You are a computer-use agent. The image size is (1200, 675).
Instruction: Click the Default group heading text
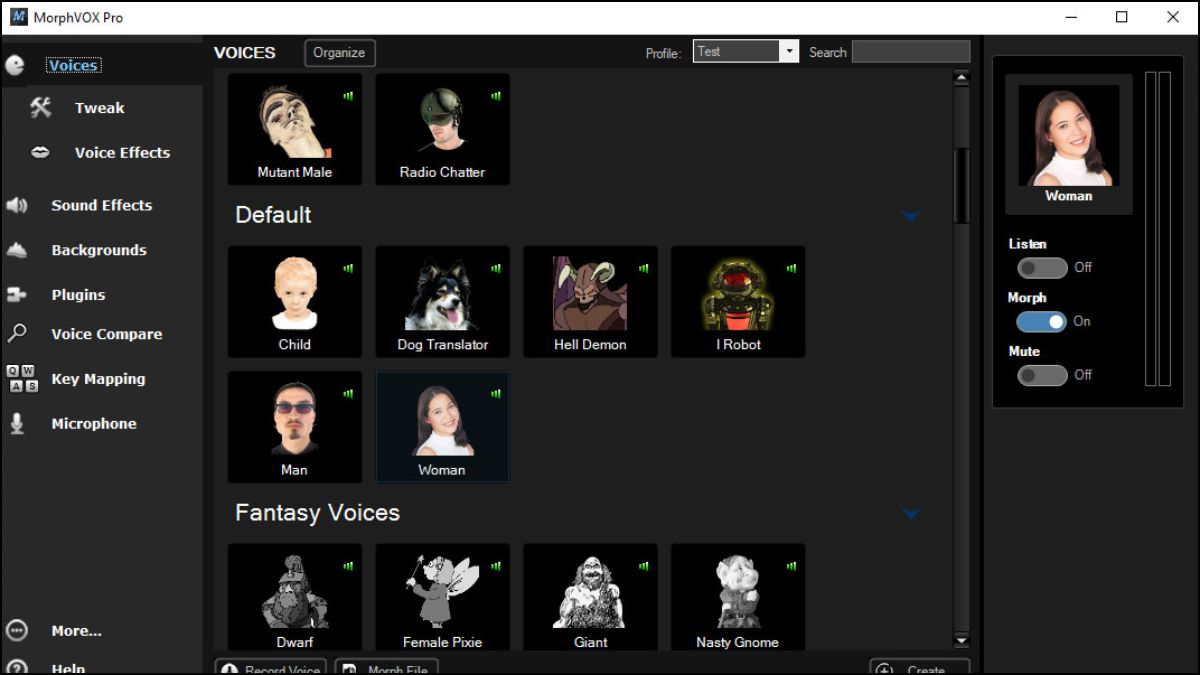click(273, 215)
